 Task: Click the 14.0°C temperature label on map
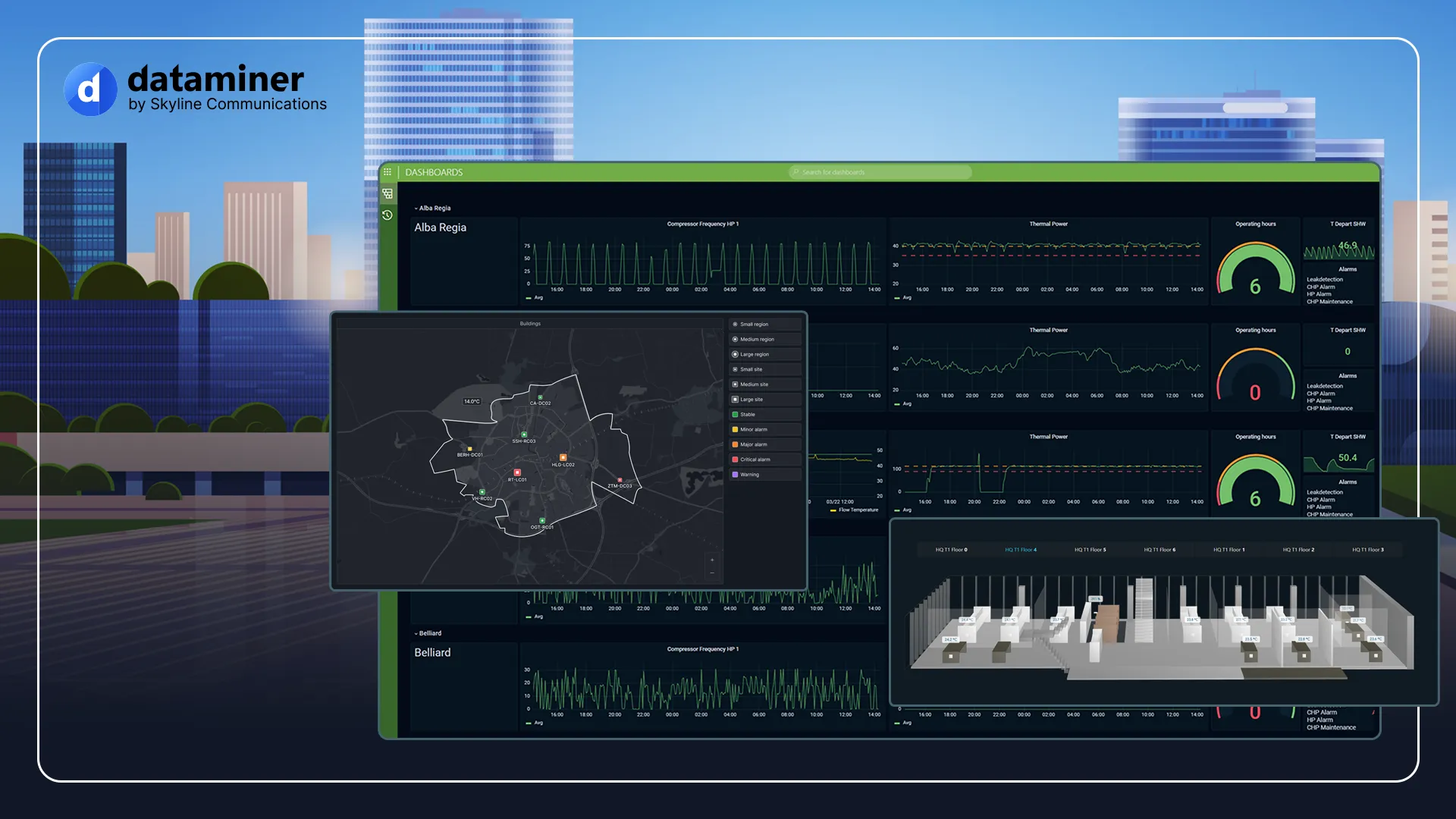(472, 401)
